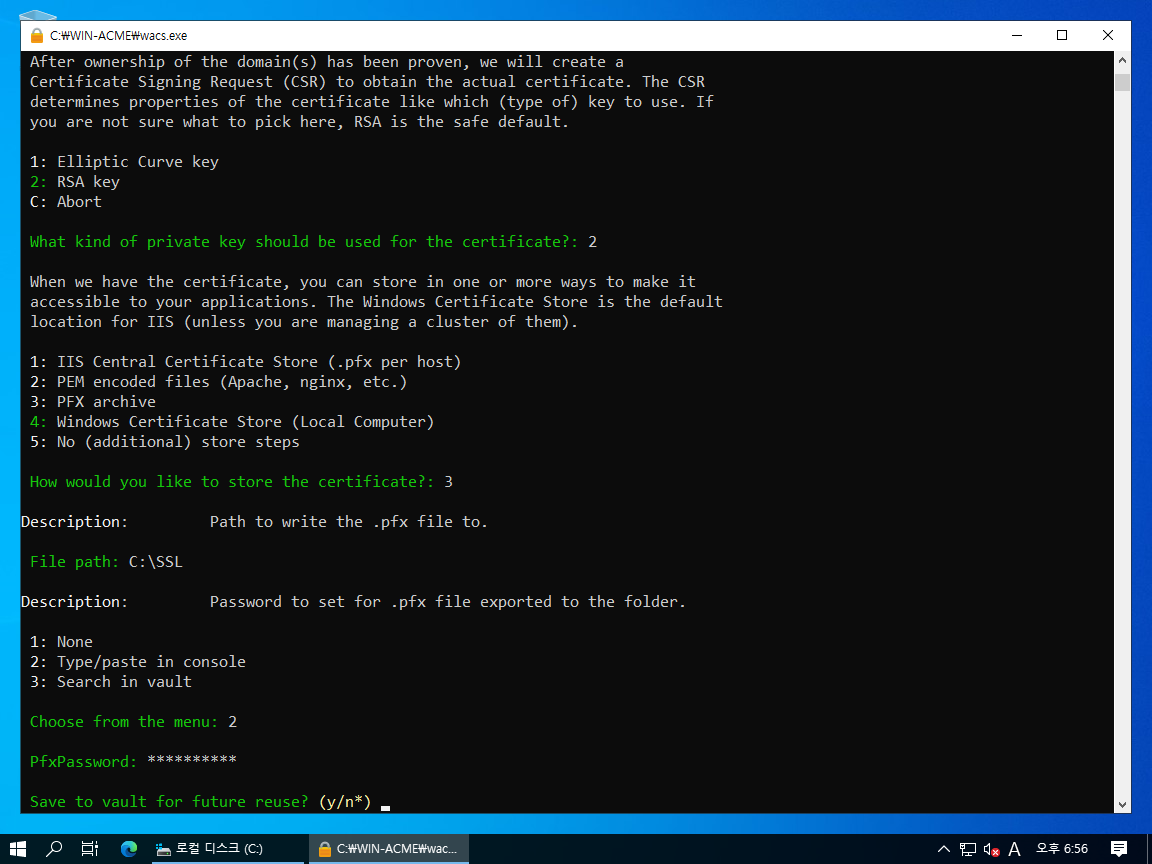Click the 'Save to vault for future reuse?' prompt
1152x864 pixels.
click(x=201, y=802)
